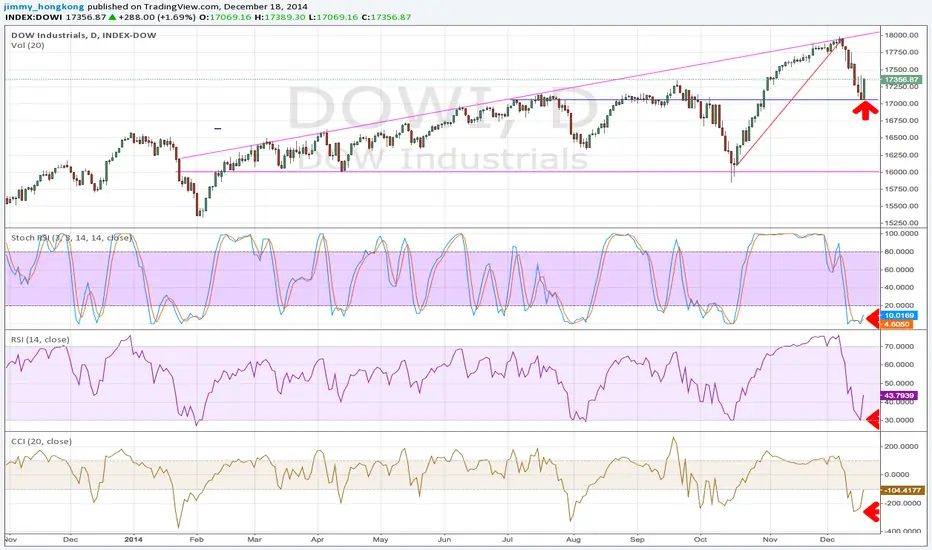
Task: Click the Mar label on the time axis
Action: coord(254,540)
